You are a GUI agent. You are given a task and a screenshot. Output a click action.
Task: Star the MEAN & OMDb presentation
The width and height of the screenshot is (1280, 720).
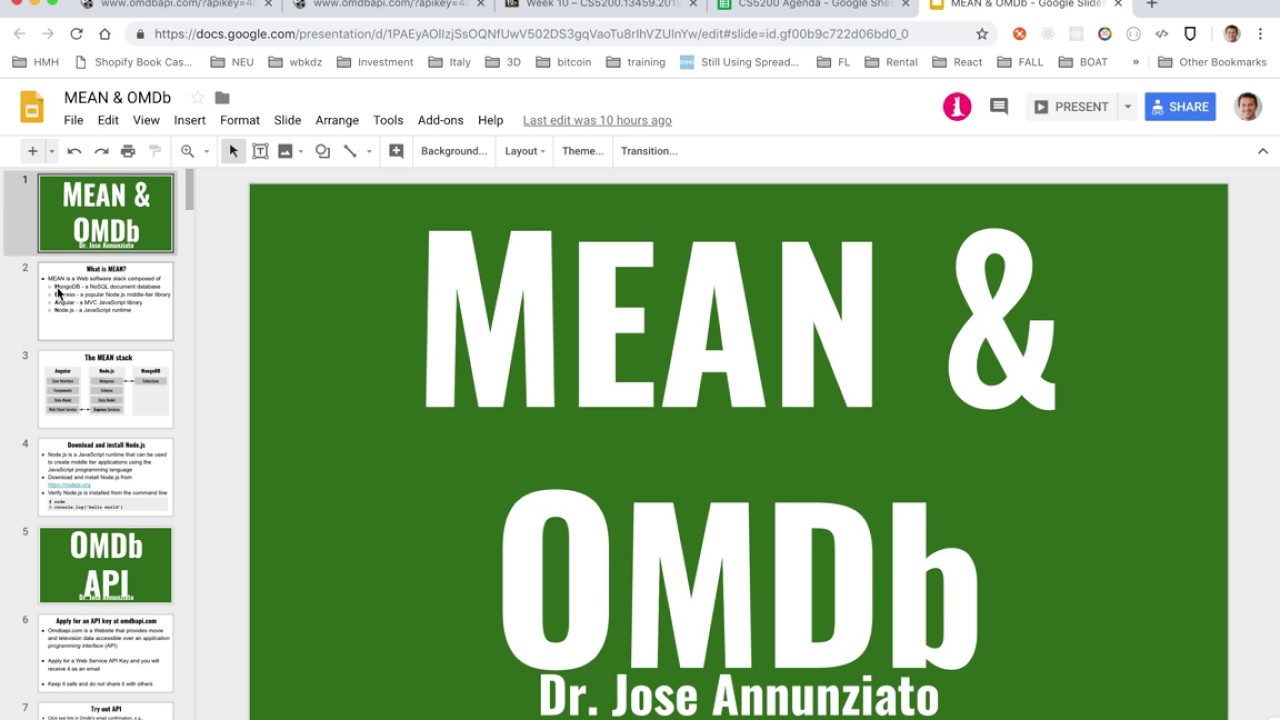tap(197, 98)
